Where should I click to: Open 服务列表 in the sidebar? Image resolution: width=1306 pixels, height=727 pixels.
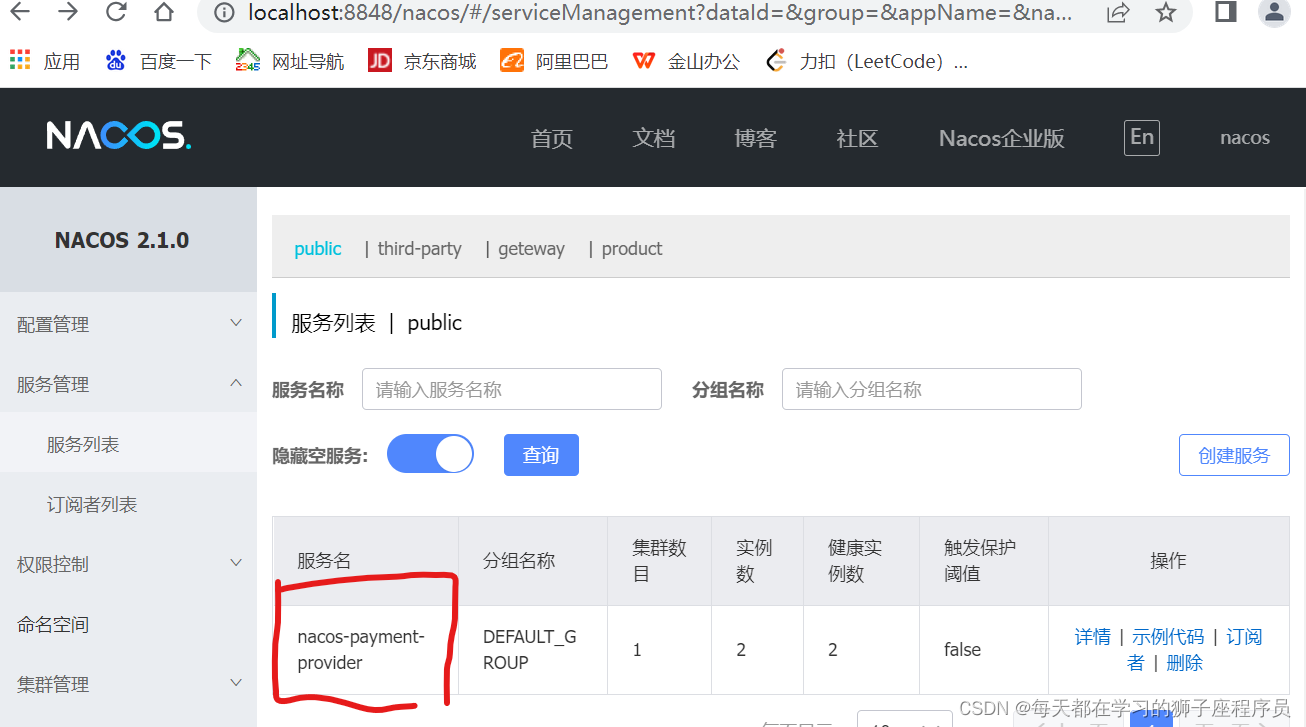128,444
